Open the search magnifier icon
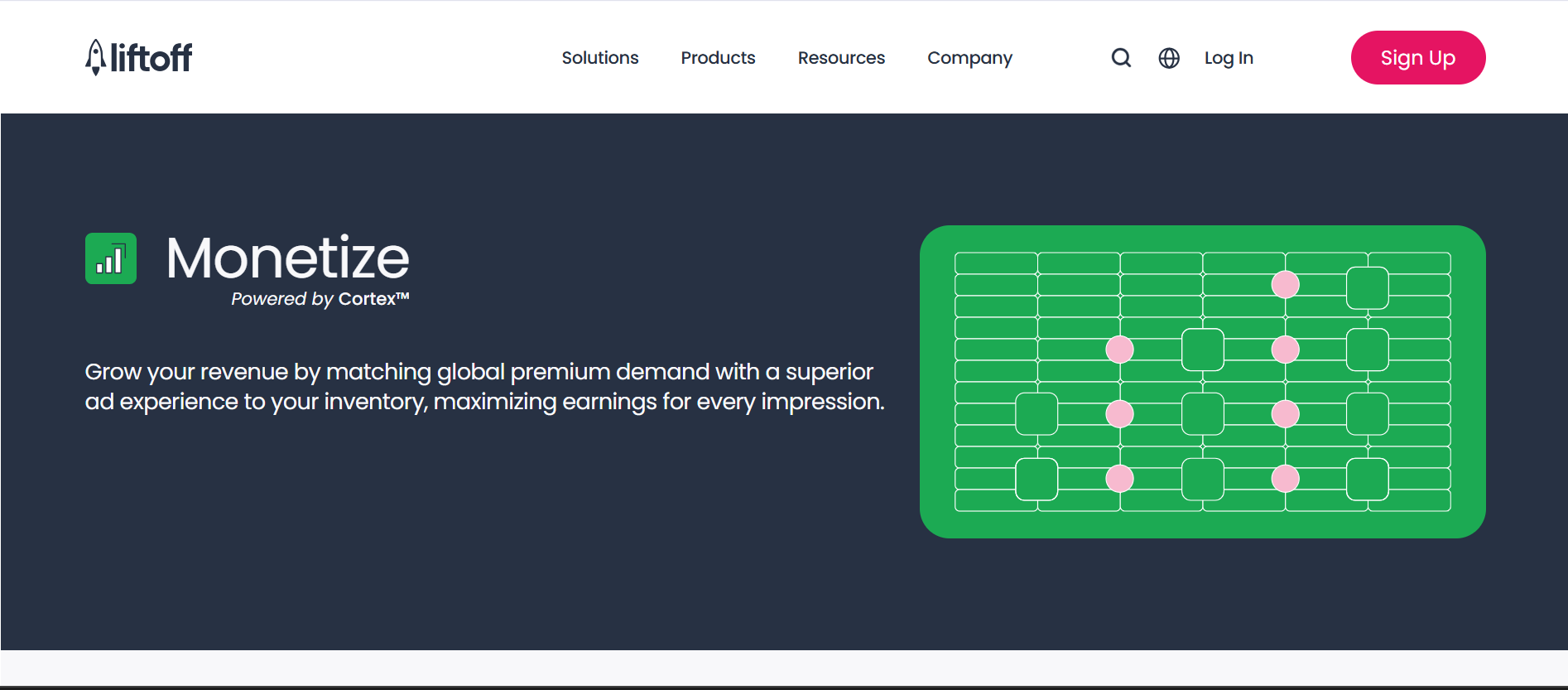The width and height of the screenshot is (1568, 690). point(1121,58)
